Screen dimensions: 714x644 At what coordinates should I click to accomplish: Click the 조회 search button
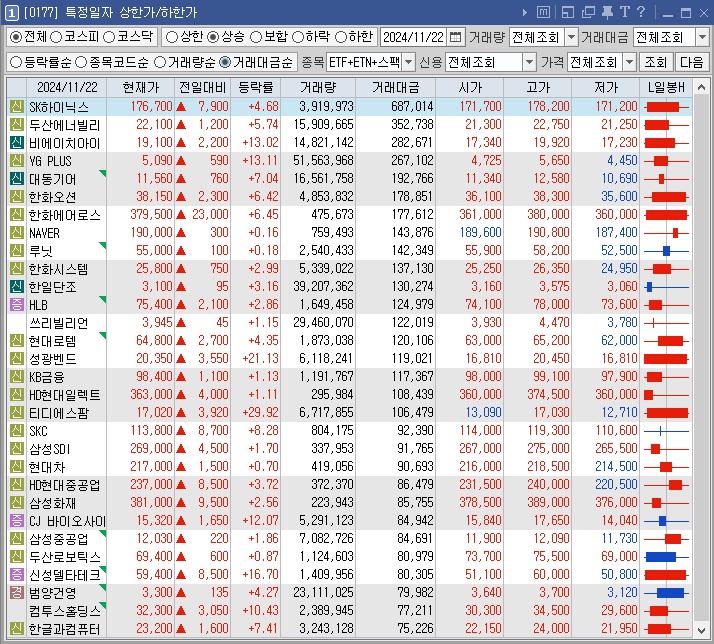point(655,62)
